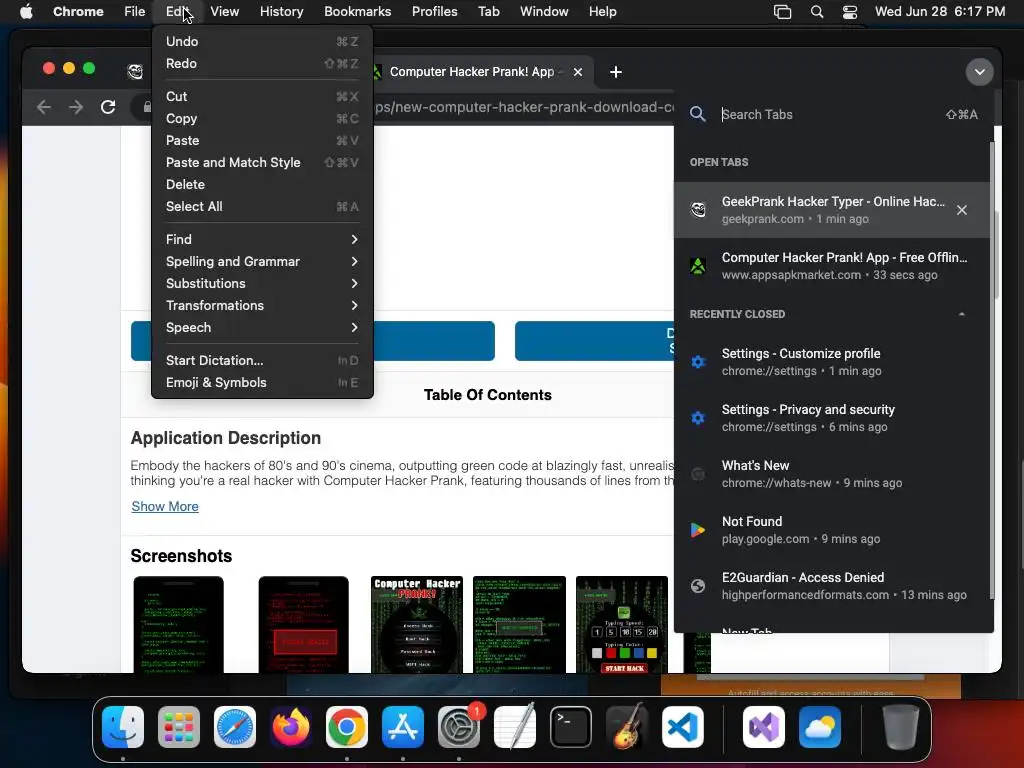The width and height of the screenshot is (1024, 768).
Task: Click the Apple menu icon
Action: [x=26, y=11]
